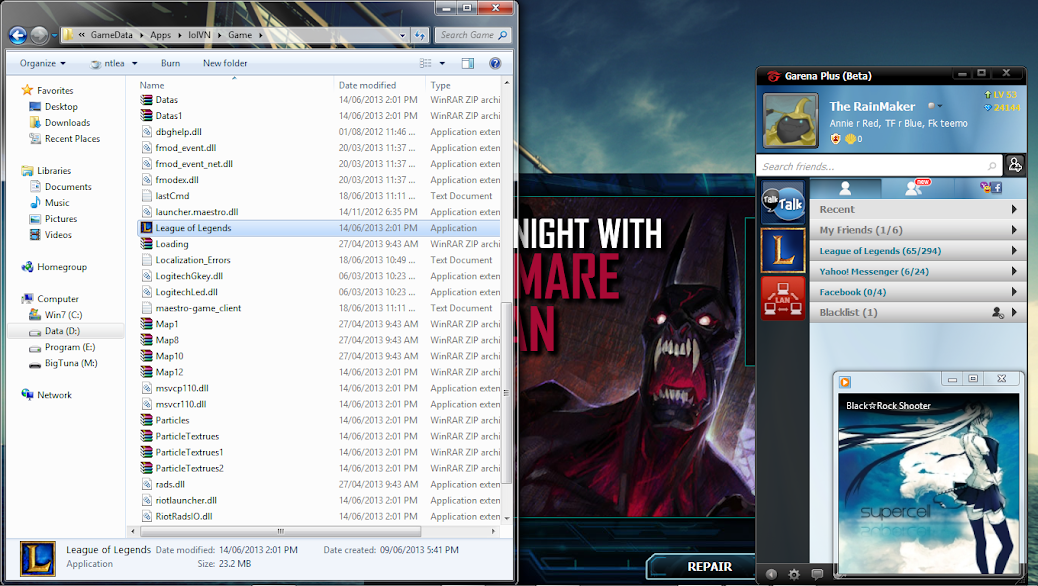Select Documents library
This screenshot has height=586, width=1038.
click(68, 187)
